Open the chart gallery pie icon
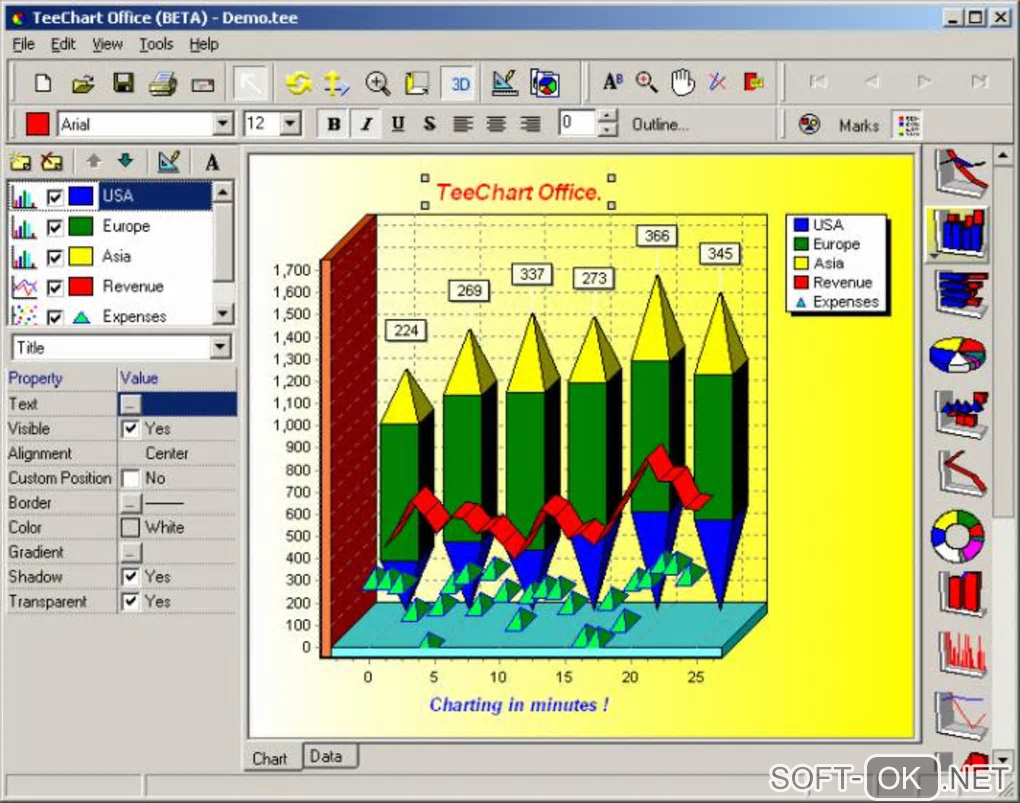 pos(545,83)
